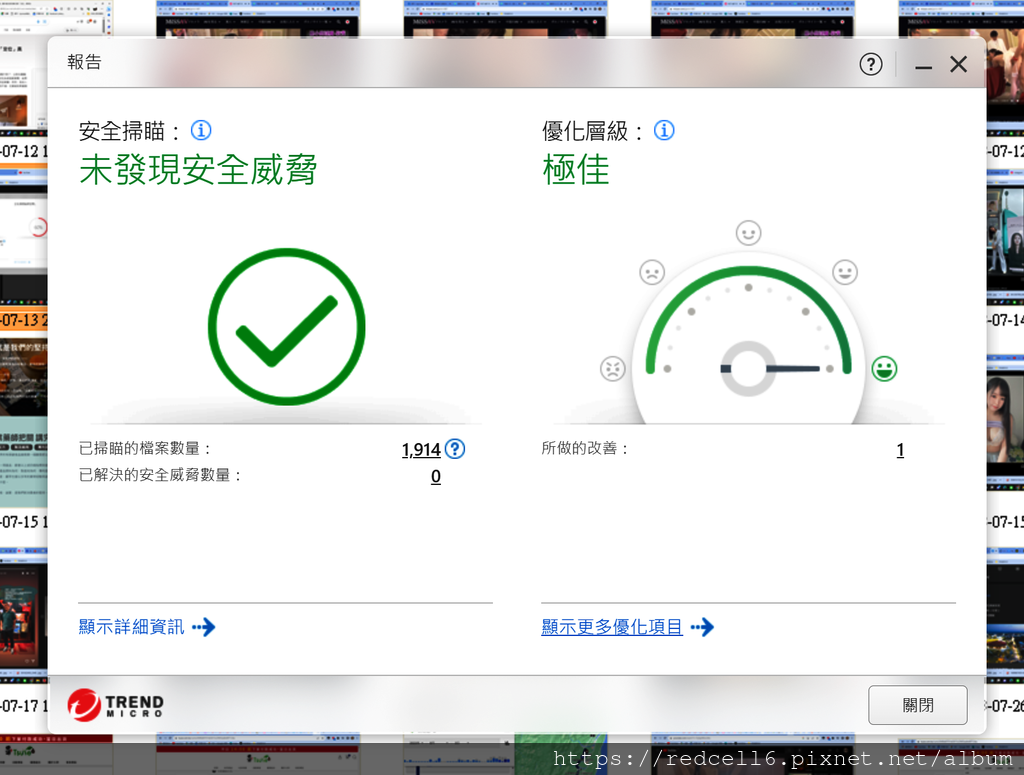Click the green checkmark scan result icon

tap(286, 326)
